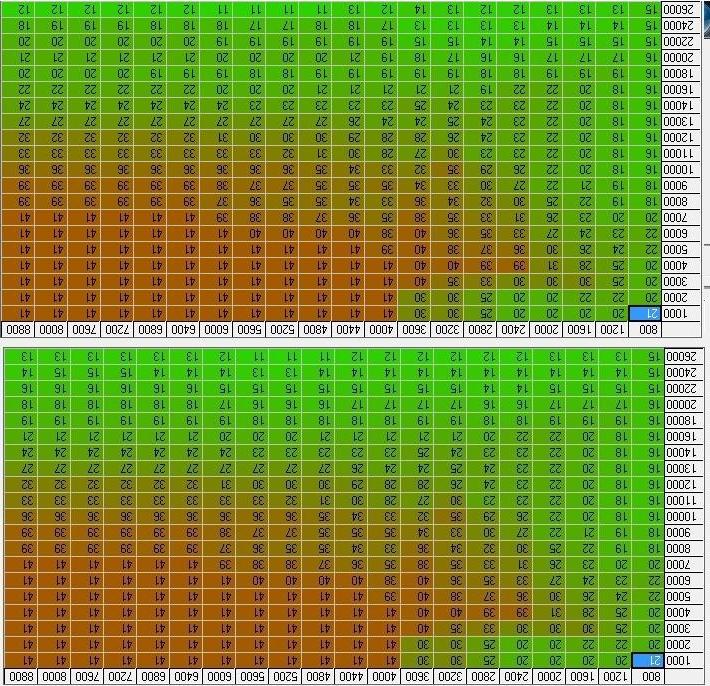Select the 5600 column header in lower table
This screenshot has height=686, width=710.
click(x=253, y=677)
